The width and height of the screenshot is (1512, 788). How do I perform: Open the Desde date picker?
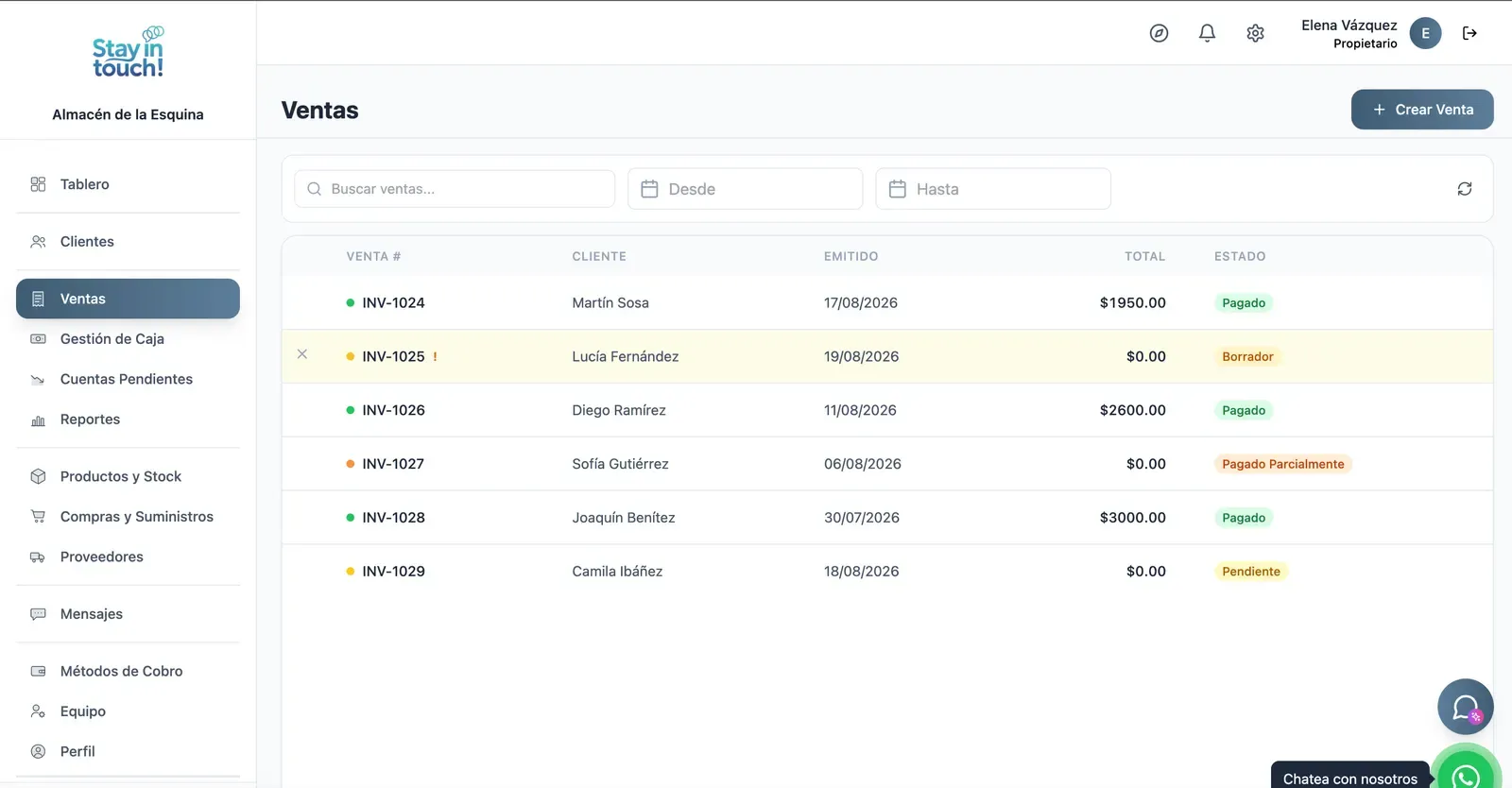(746, 189)
